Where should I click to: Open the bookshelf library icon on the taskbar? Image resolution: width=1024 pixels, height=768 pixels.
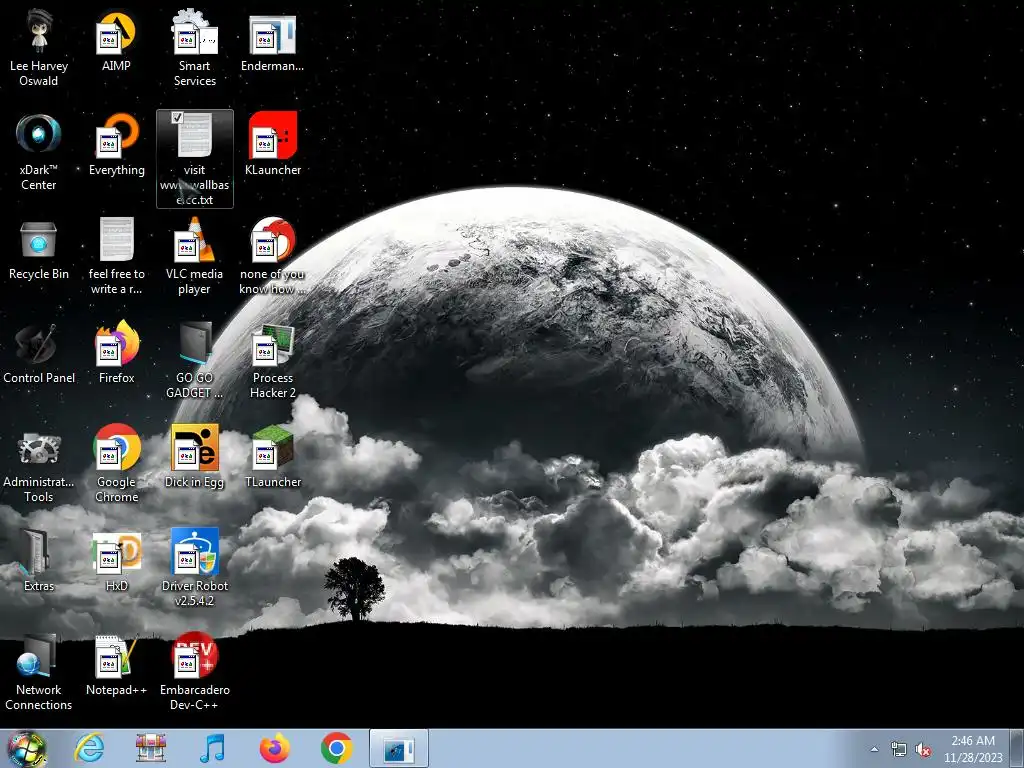151,748
